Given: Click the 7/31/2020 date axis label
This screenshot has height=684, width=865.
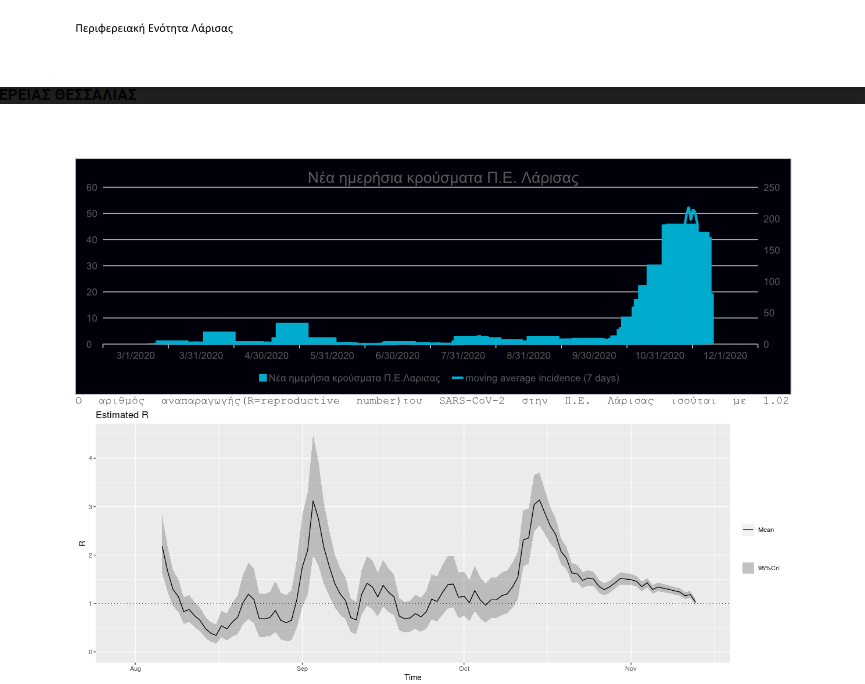Looking at the screenshot, I should click(x=463, y=356).
